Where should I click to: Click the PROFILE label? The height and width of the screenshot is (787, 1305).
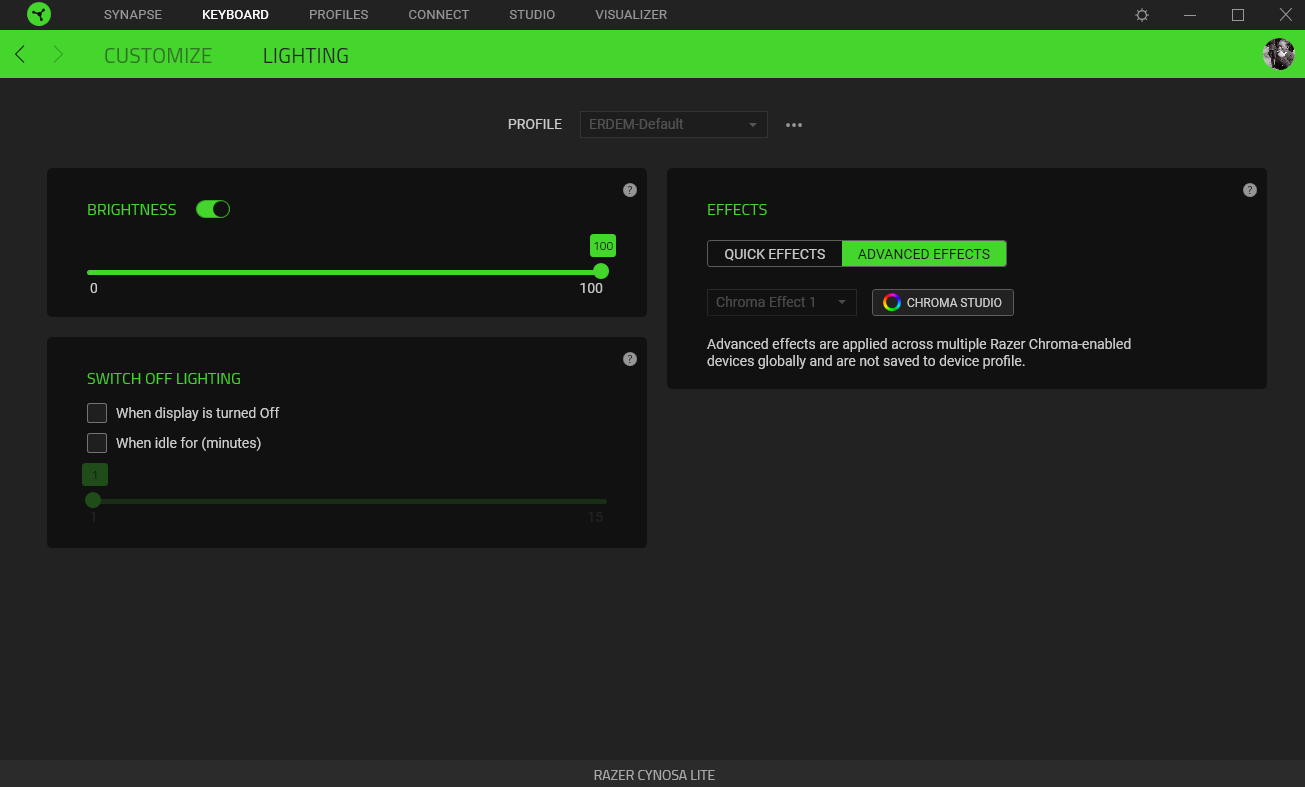tap(535, 125)
